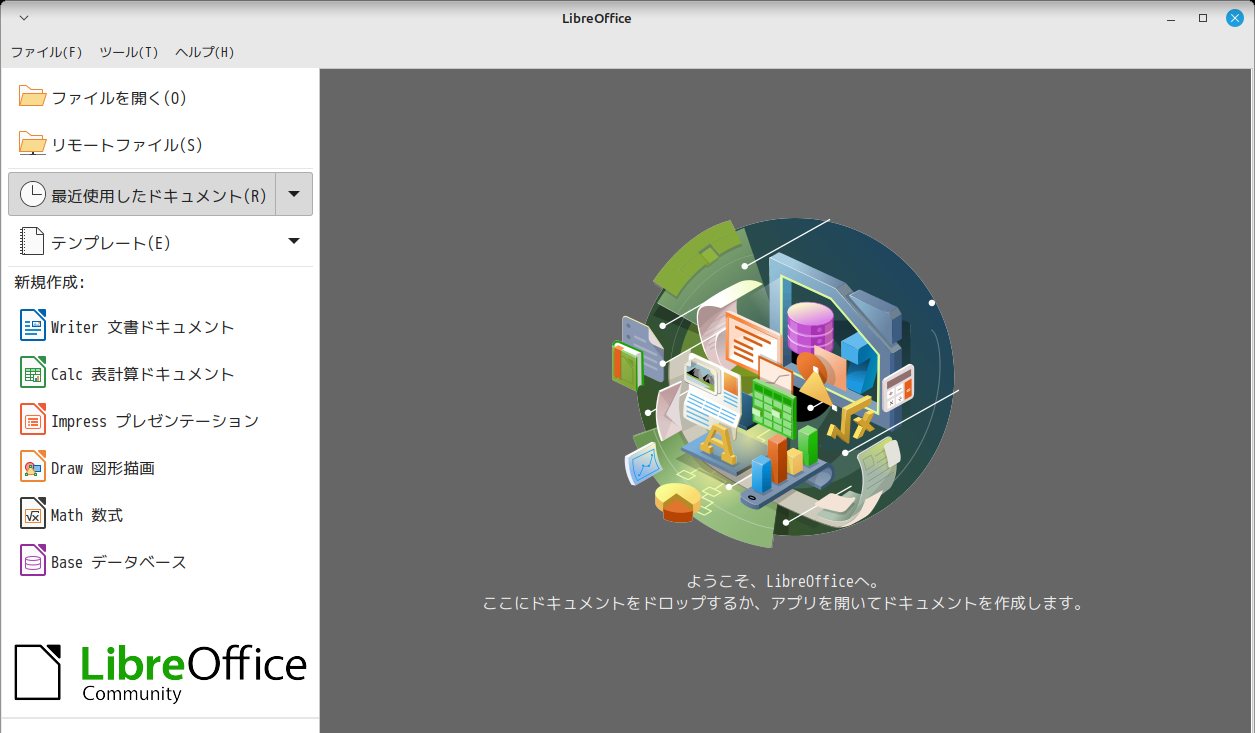Click the Impress presentation icon

point(33,421)
